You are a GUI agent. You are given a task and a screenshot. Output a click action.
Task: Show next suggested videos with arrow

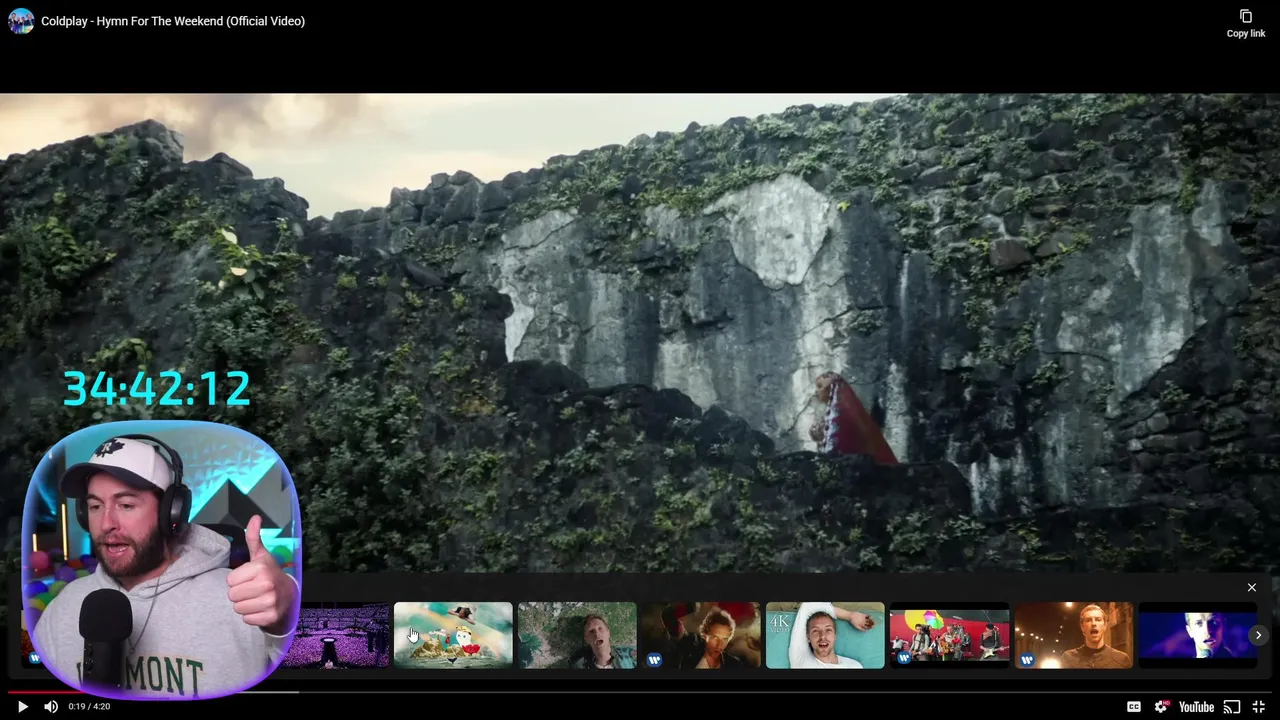click(1258, 635)
